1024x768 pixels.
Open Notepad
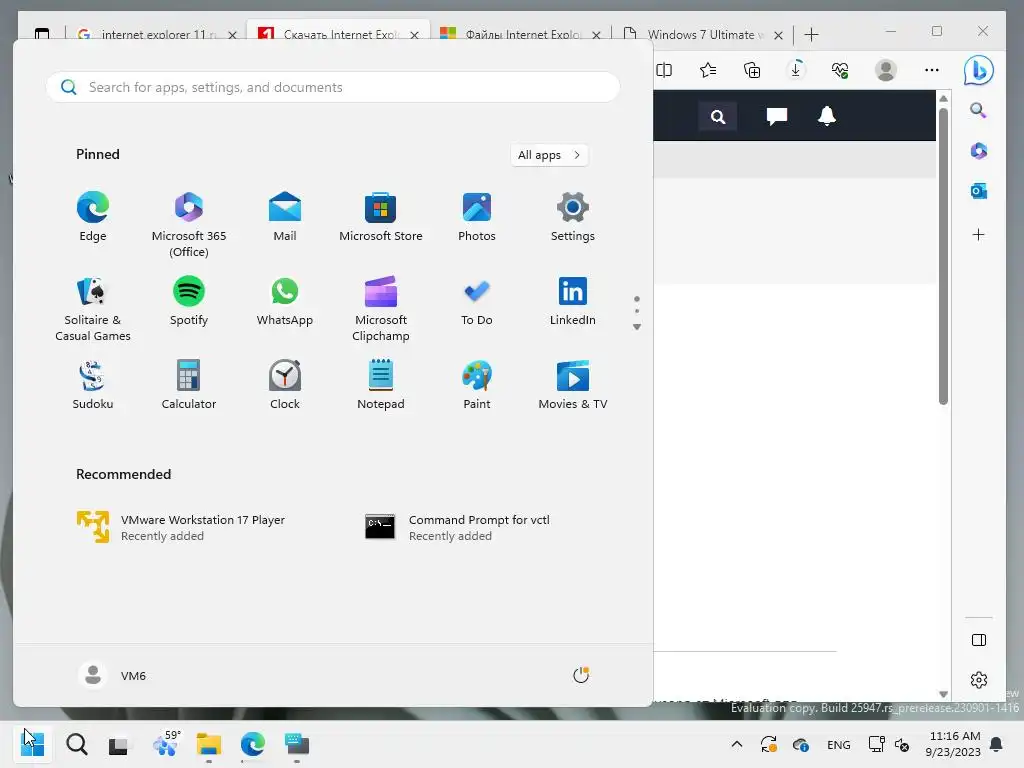coord(381,385)
